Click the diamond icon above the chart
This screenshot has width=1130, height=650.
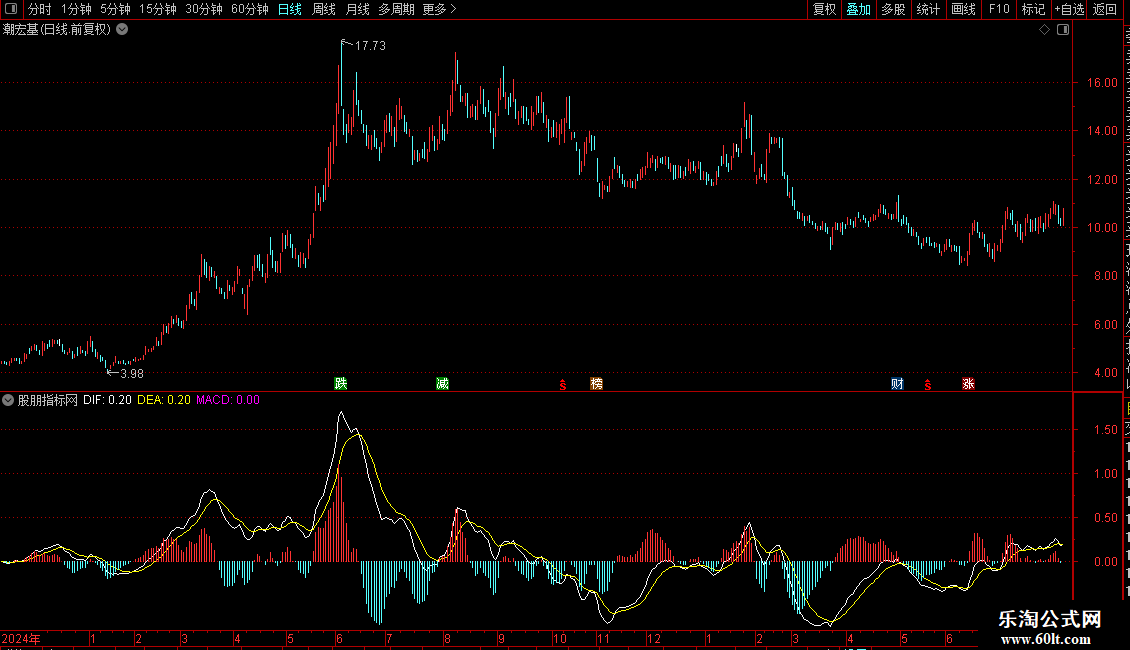click(1044, 30)
